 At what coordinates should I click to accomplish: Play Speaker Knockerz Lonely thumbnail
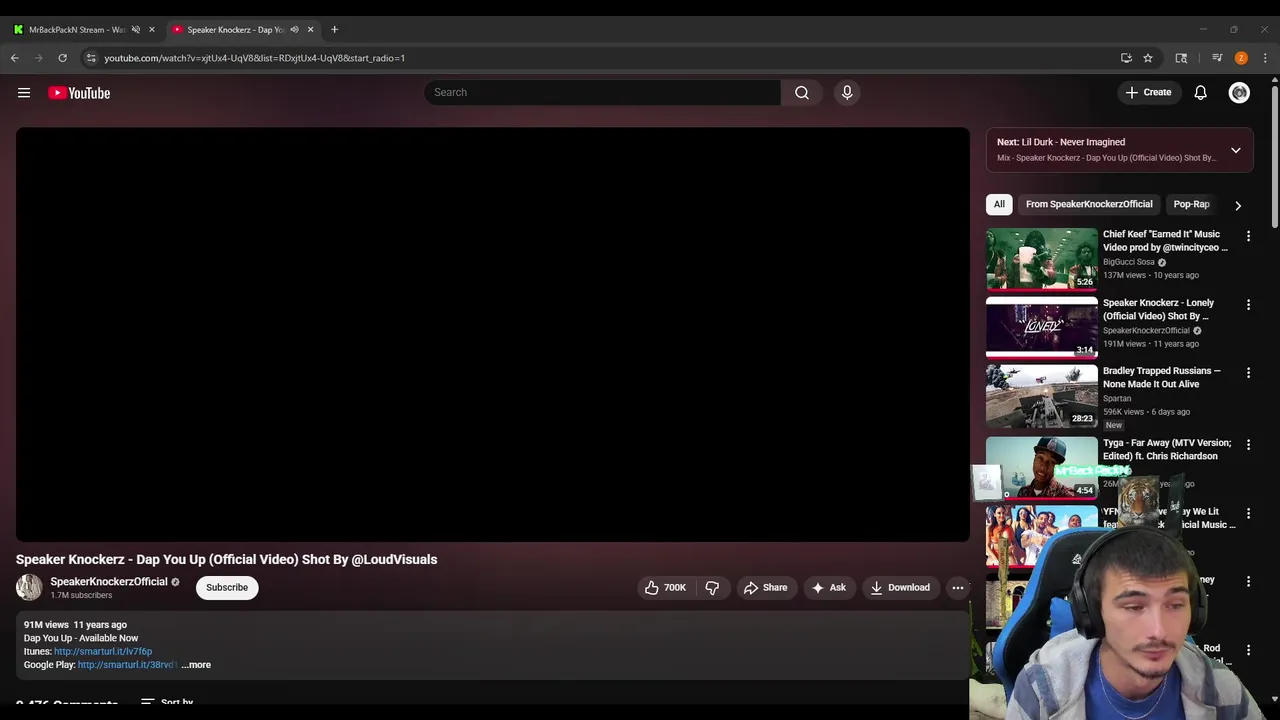tap(1041, 327)
